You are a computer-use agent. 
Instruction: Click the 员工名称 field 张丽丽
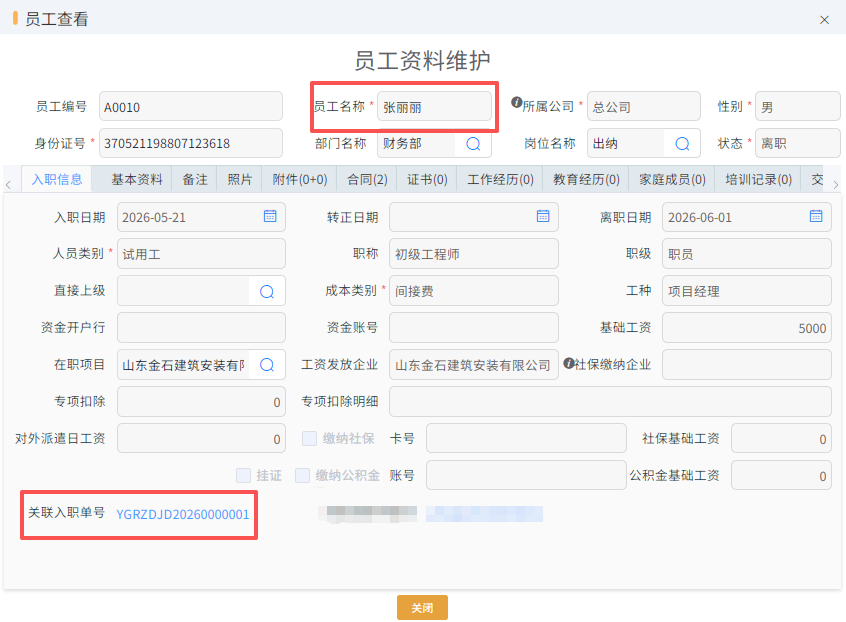pos(434,106)
